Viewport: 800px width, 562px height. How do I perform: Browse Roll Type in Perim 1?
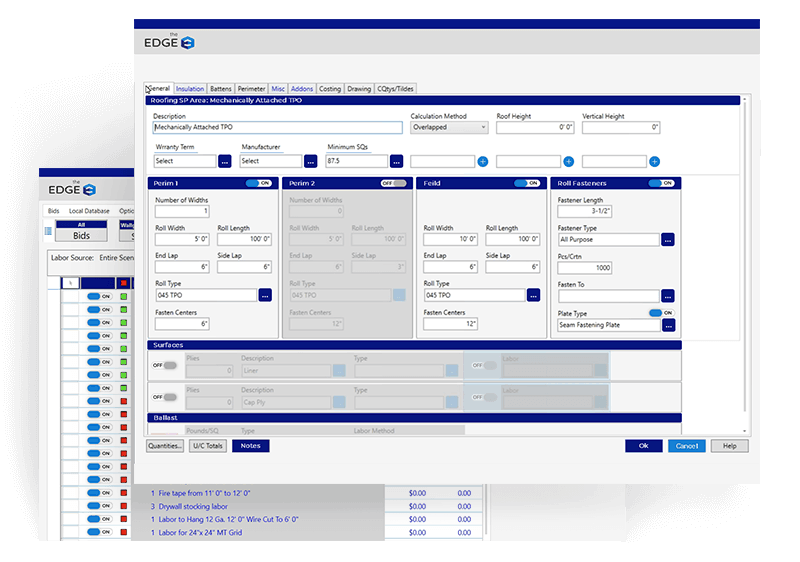[265, 295]
